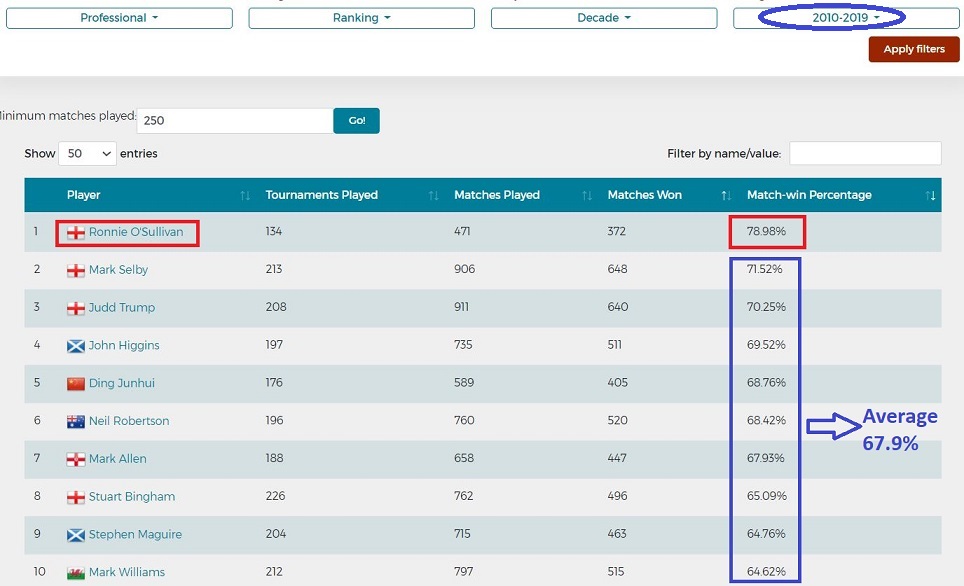Open Judd Trump's player link
The width and height of the screenshot is (964, 586).
click(122, 308)
